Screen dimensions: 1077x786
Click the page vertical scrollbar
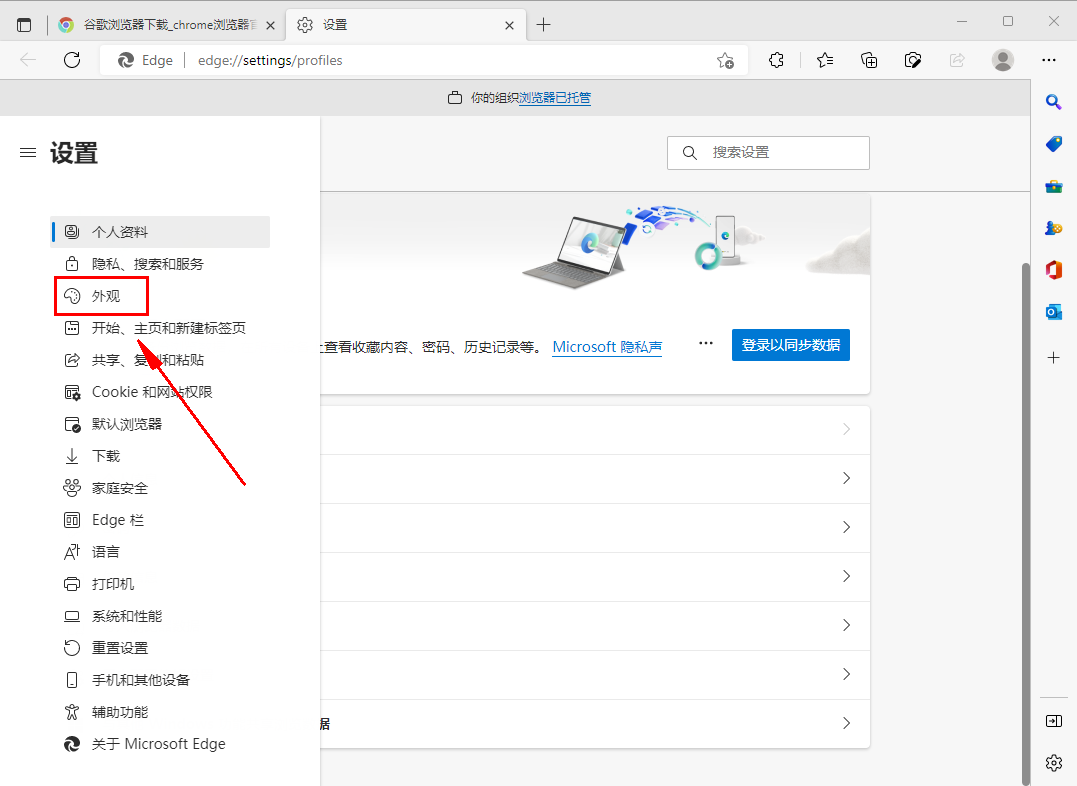coord(1025,522)
